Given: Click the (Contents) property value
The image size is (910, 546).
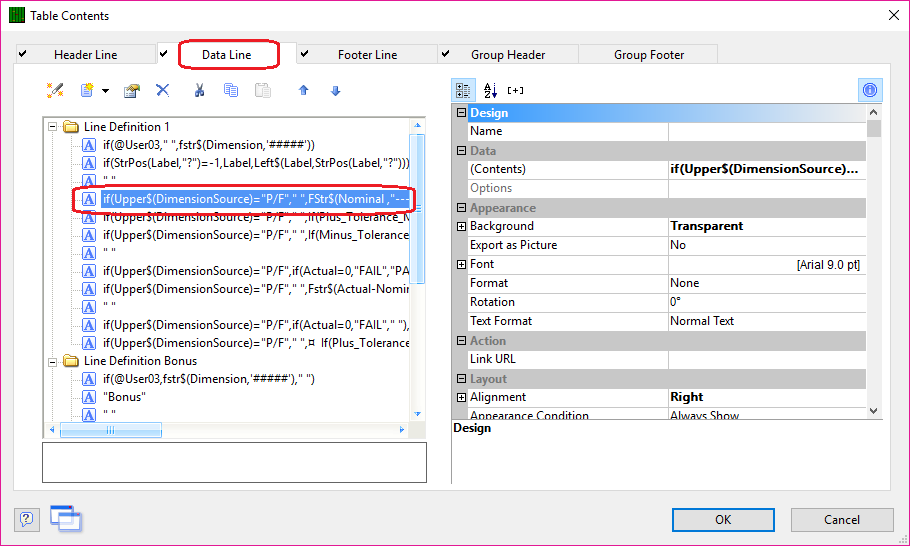Looking at the screenshot, I should point(767,169).
